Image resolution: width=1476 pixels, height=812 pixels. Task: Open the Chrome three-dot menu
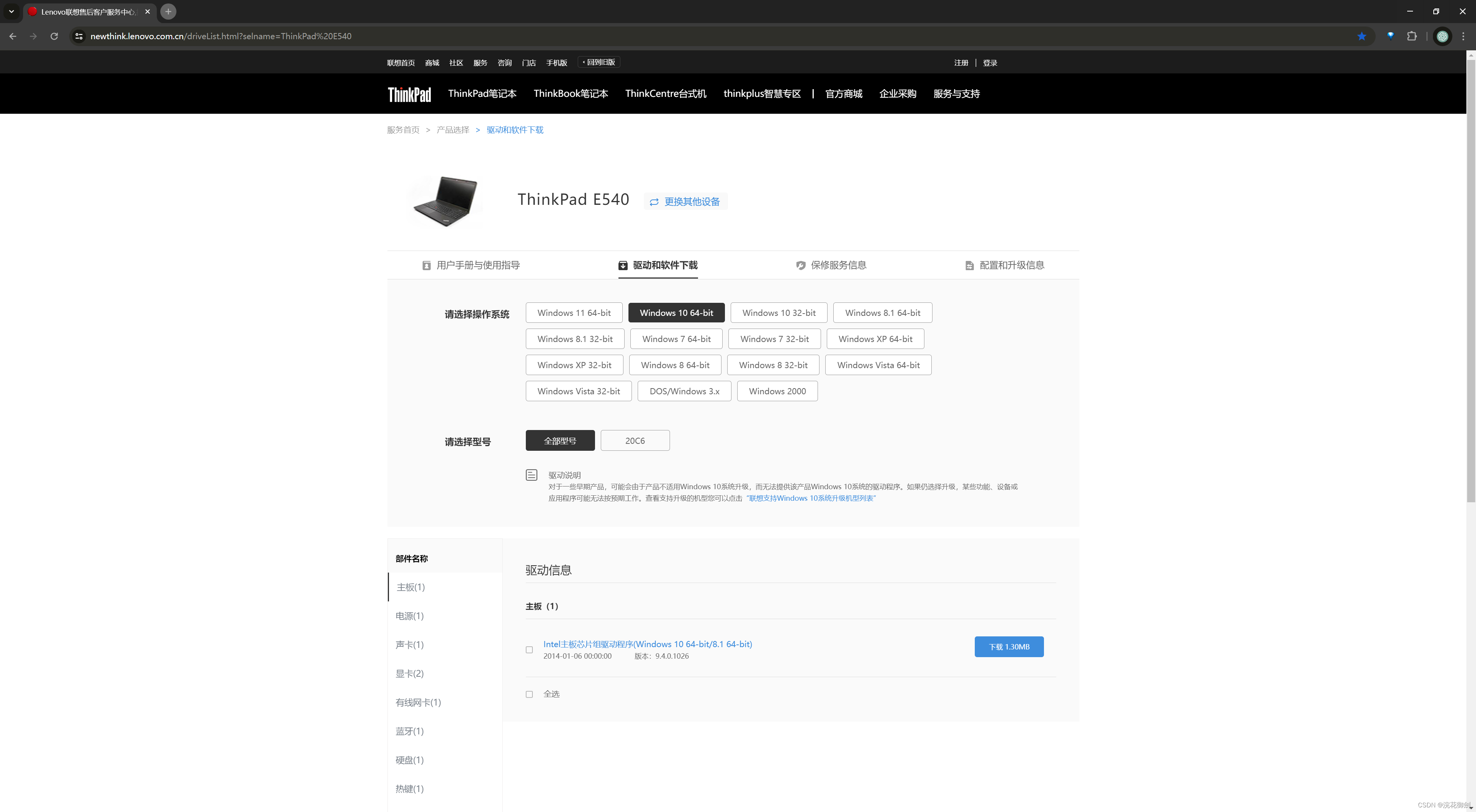click(1463, 36)
